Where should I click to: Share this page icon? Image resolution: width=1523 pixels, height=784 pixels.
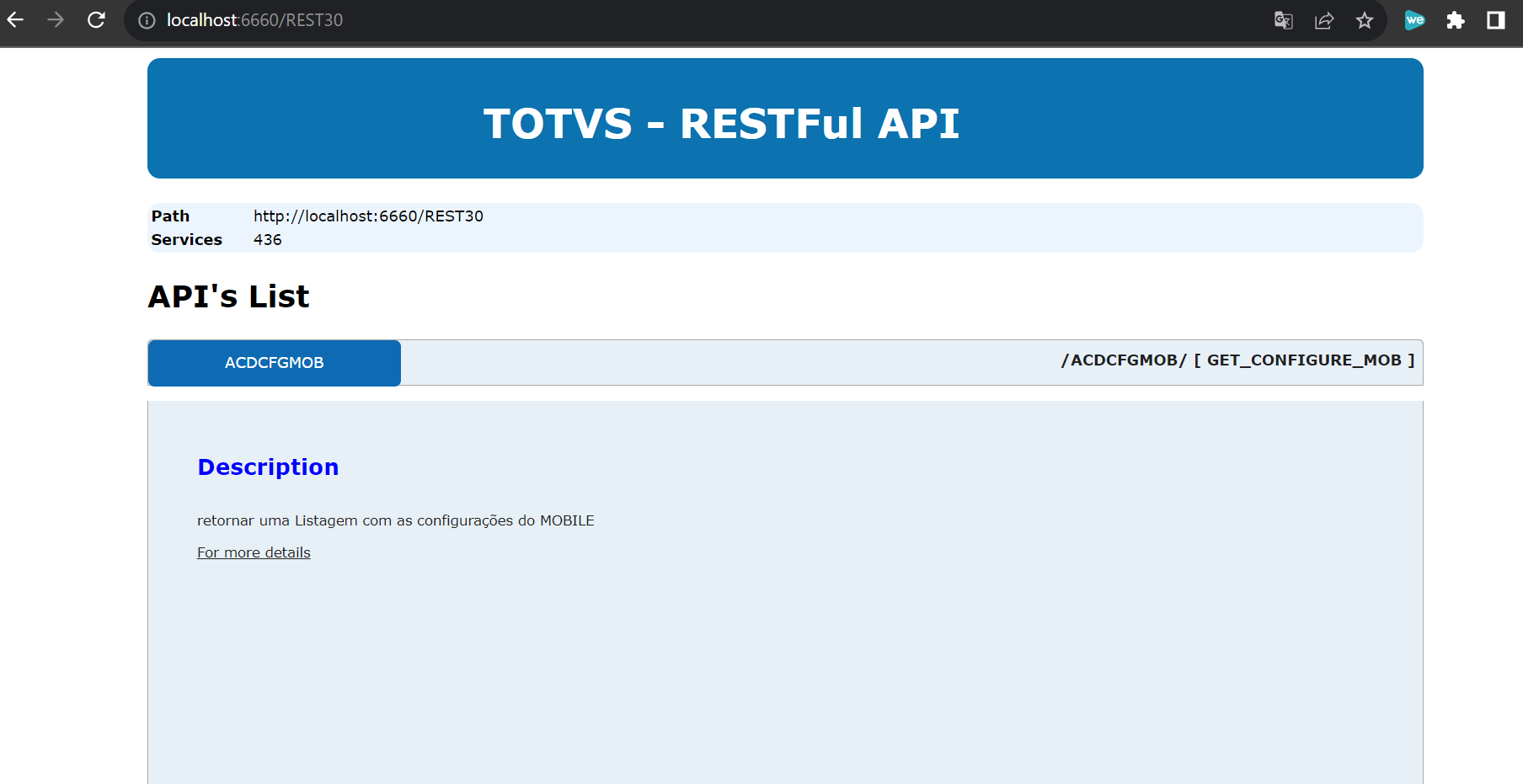click(x=1324, y=20)
